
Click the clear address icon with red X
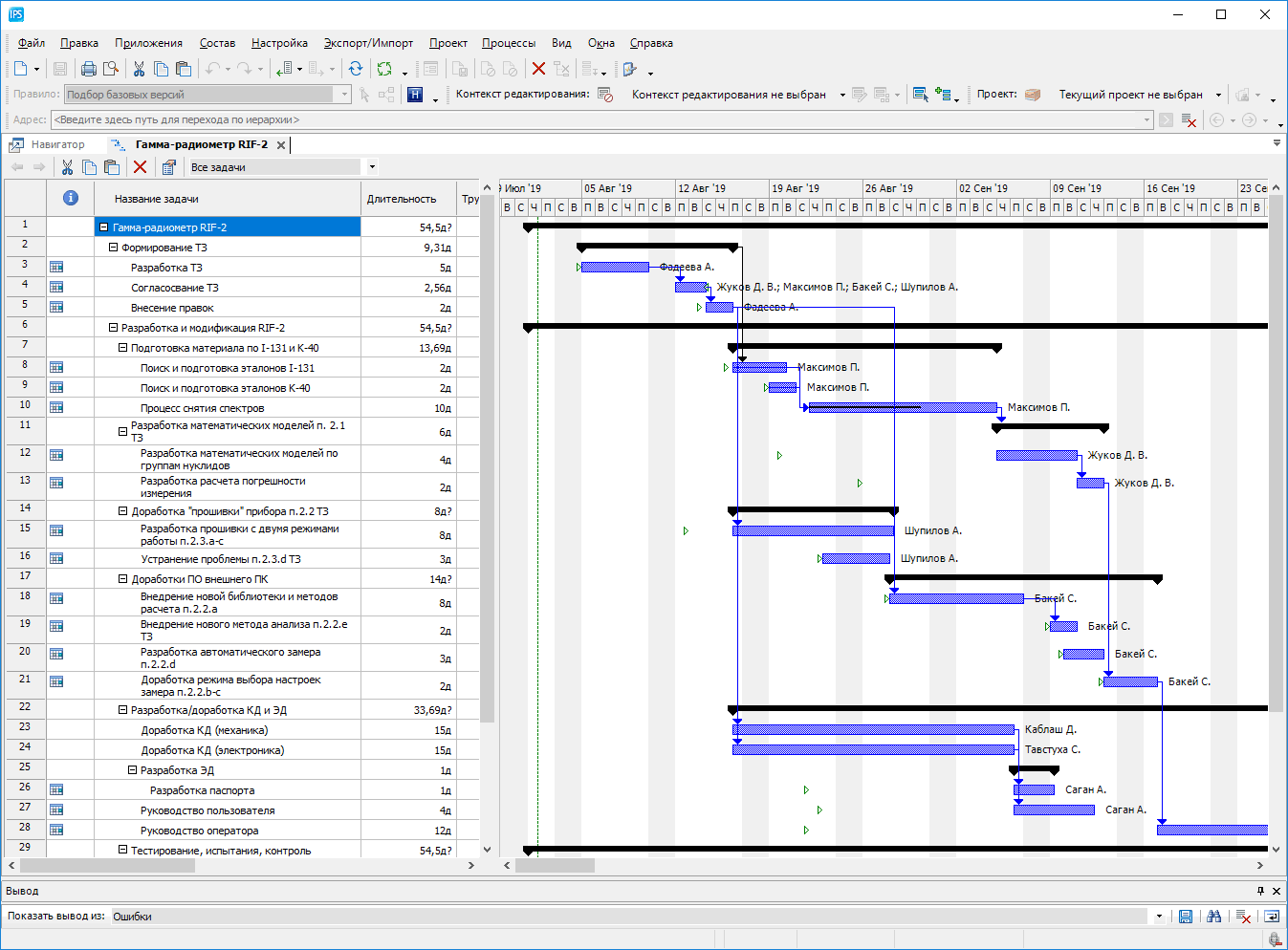(x=1189, y=120)
